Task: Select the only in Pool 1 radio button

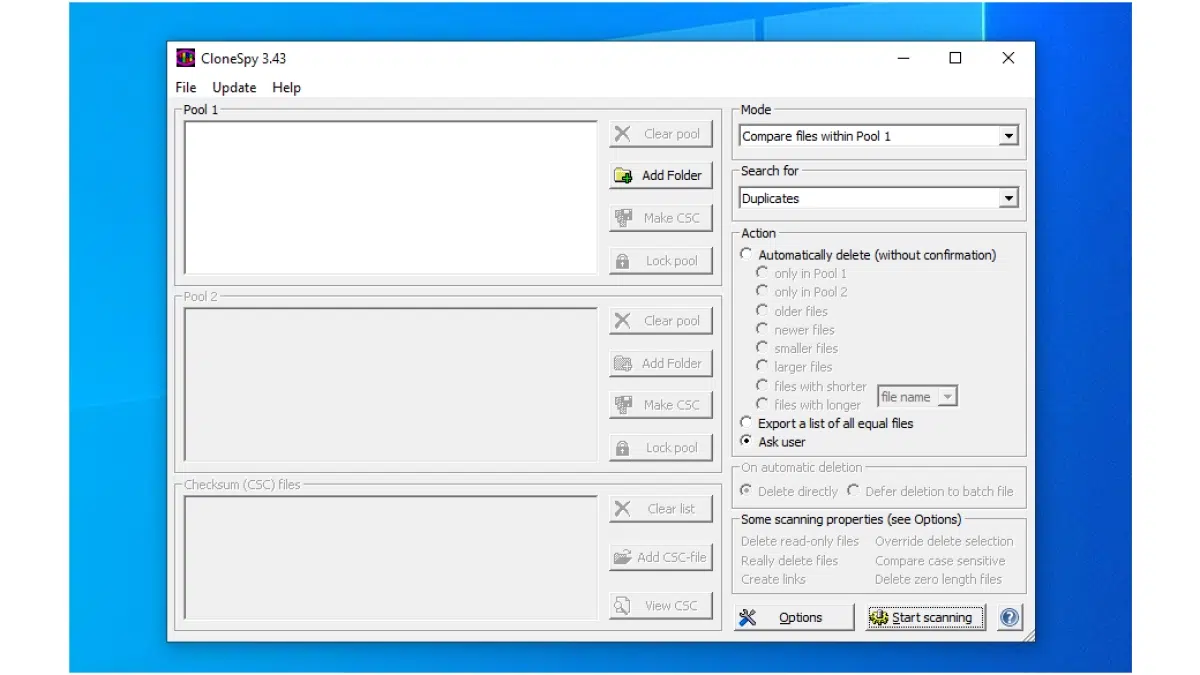Action: pos(762,273)
